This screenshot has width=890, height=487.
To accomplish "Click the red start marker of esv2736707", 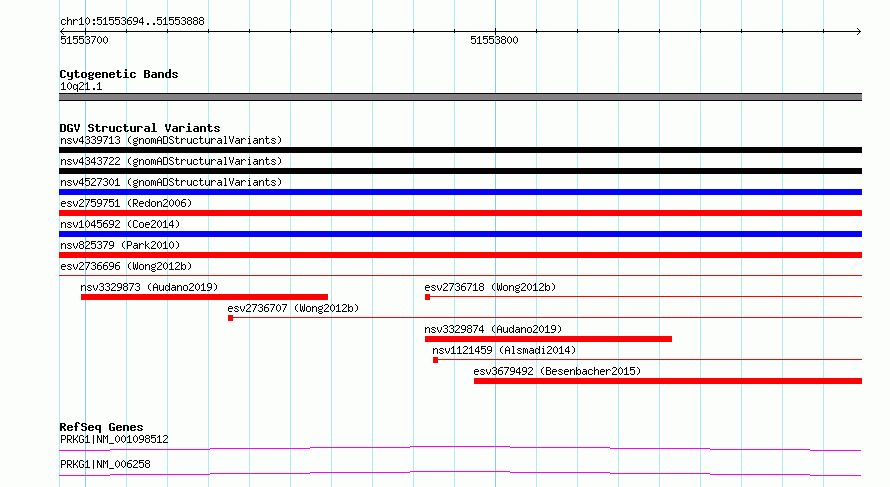I will coord(230,318).
